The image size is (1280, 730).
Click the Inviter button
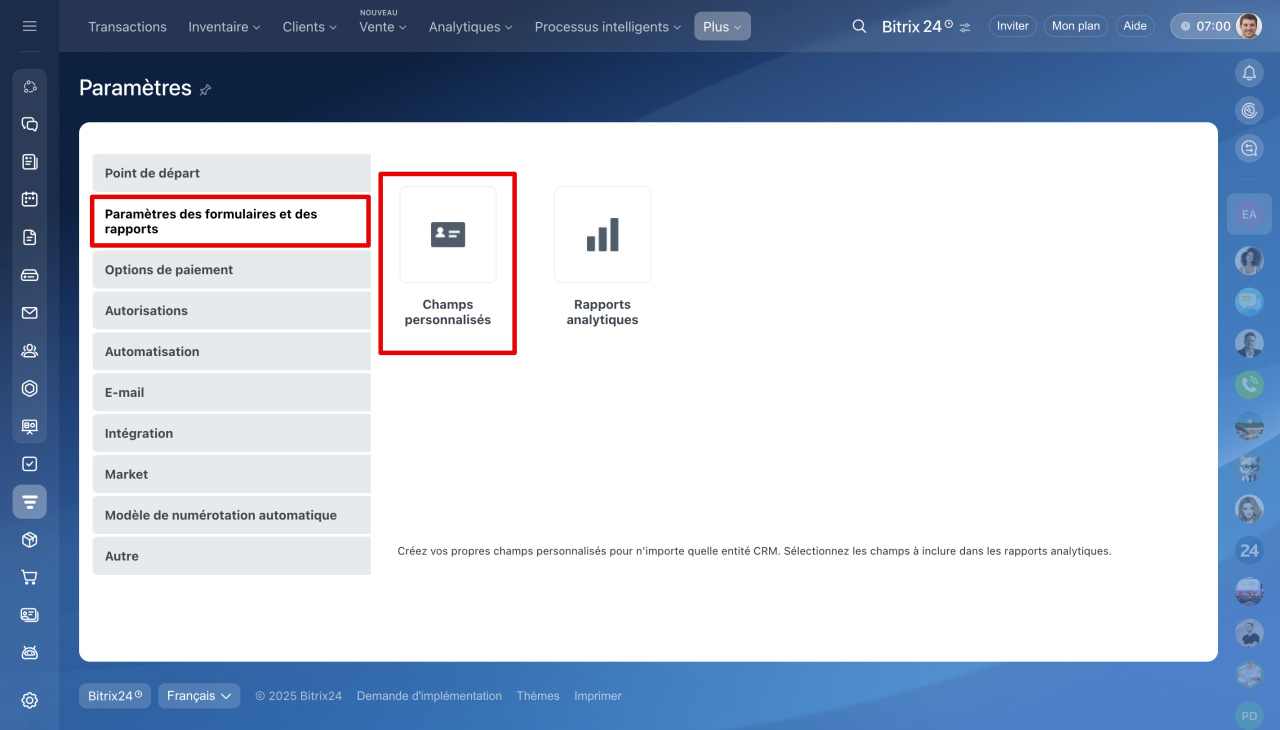click(1012, 26)
